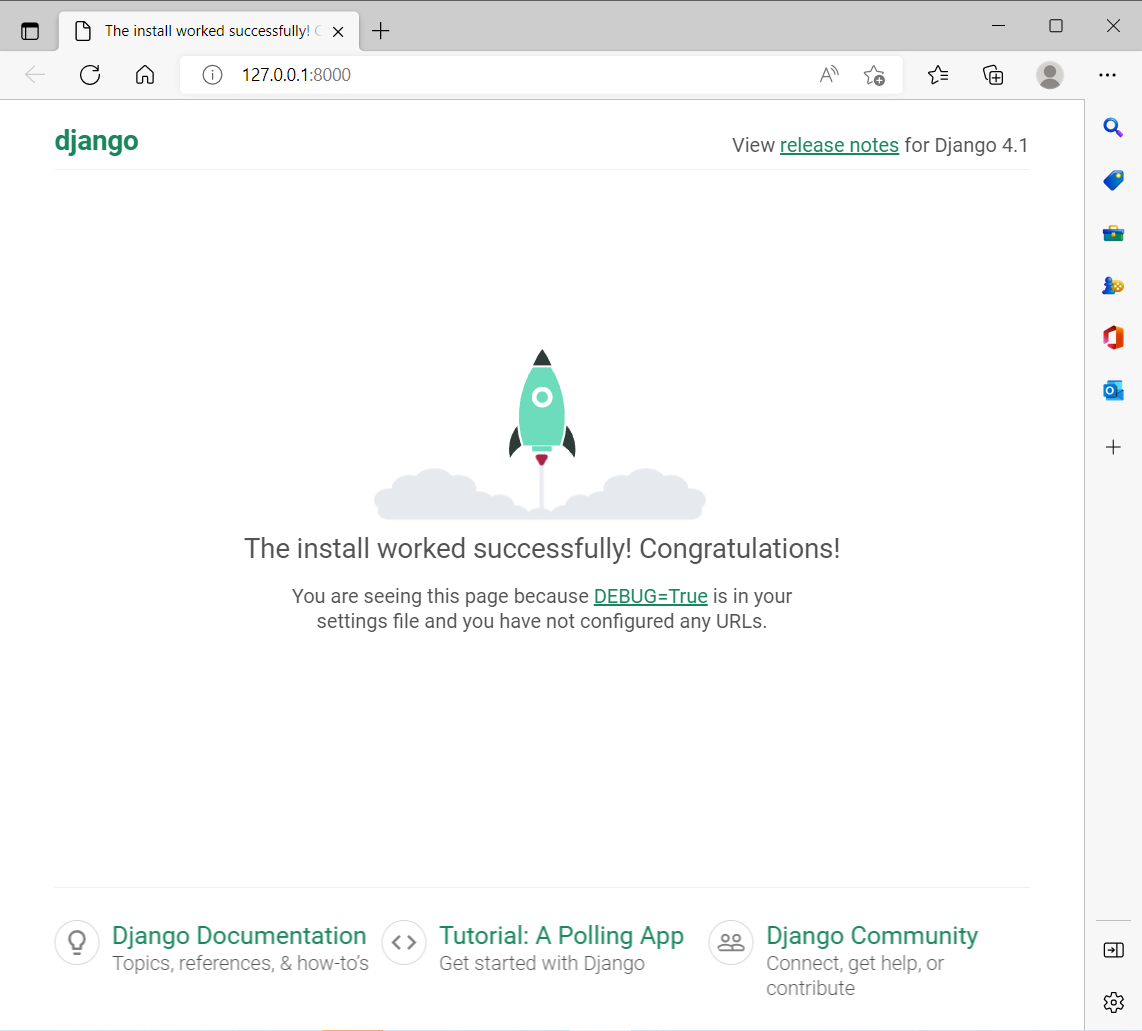Open sidebar Outlook icon
1142x1031 pixels.
[x=1113, y=391]
